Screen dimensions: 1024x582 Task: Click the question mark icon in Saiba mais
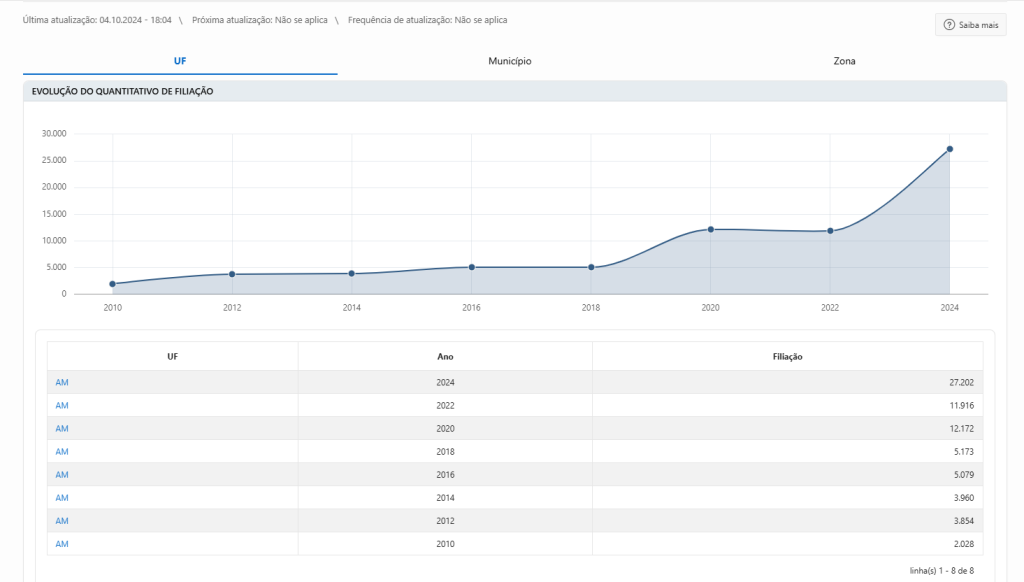pos(948,25)
